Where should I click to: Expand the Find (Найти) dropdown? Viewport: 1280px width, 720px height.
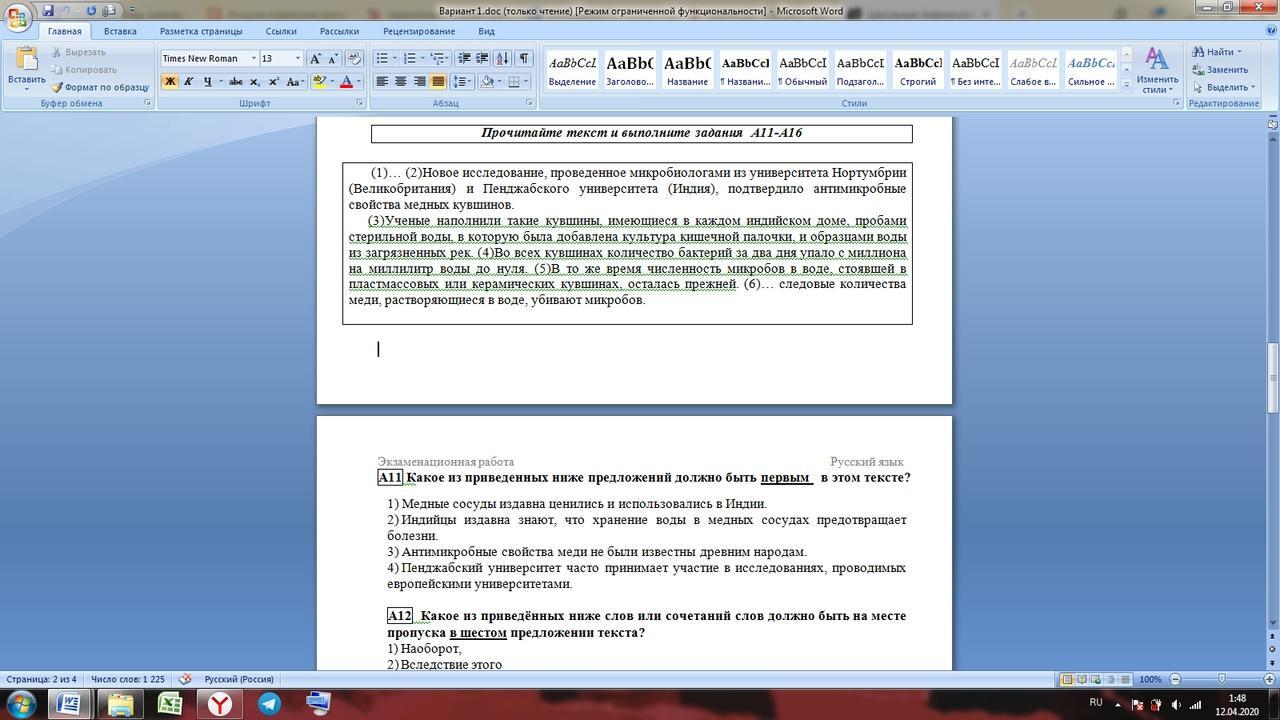tap(1239, 52)
